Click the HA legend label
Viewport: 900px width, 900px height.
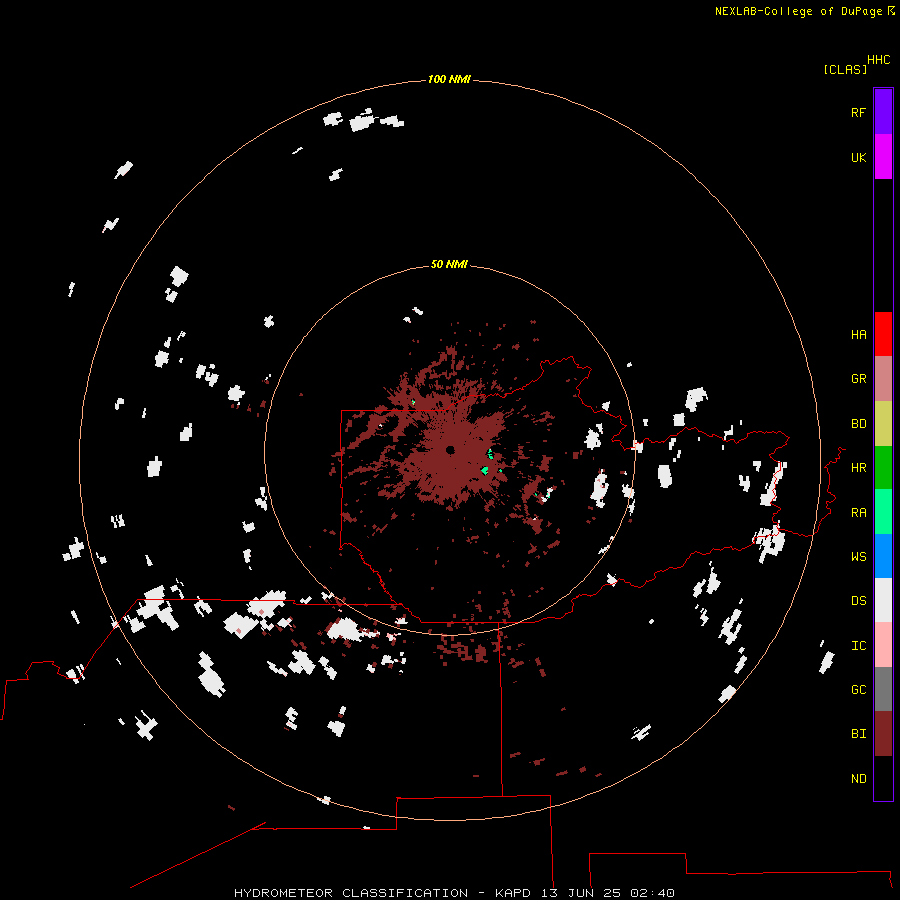858,335
